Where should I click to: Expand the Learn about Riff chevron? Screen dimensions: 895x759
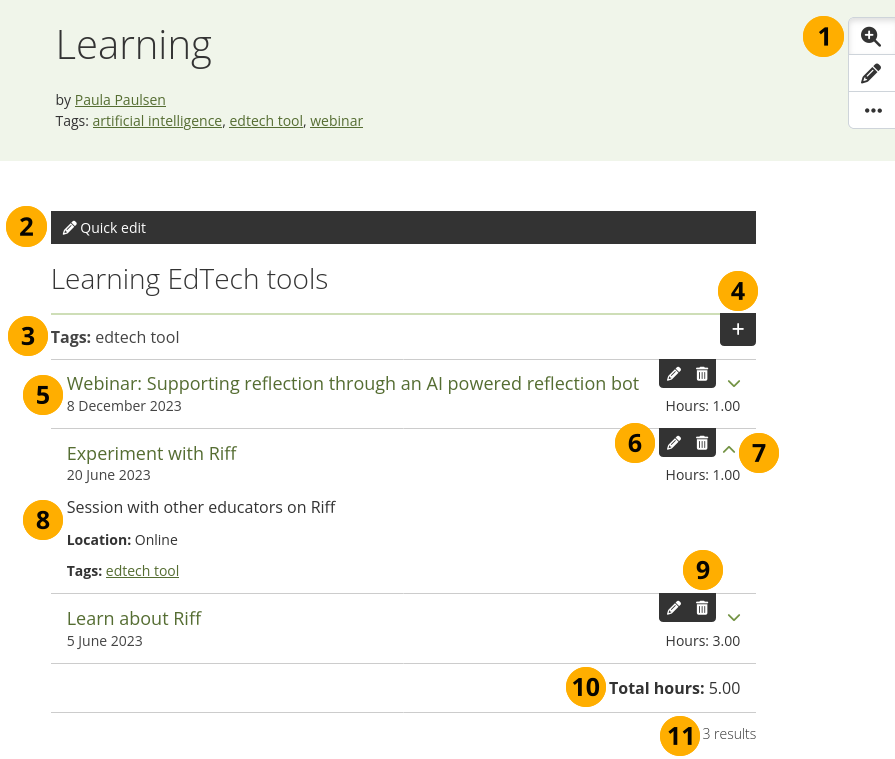coord(734,617)
